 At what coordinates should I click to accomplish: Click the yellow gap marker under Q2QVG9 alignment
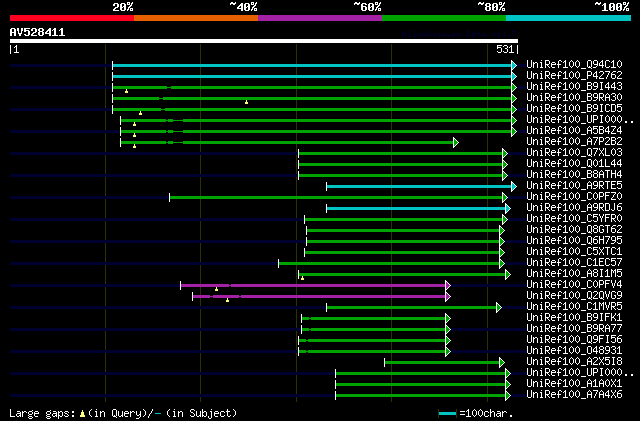227,301
